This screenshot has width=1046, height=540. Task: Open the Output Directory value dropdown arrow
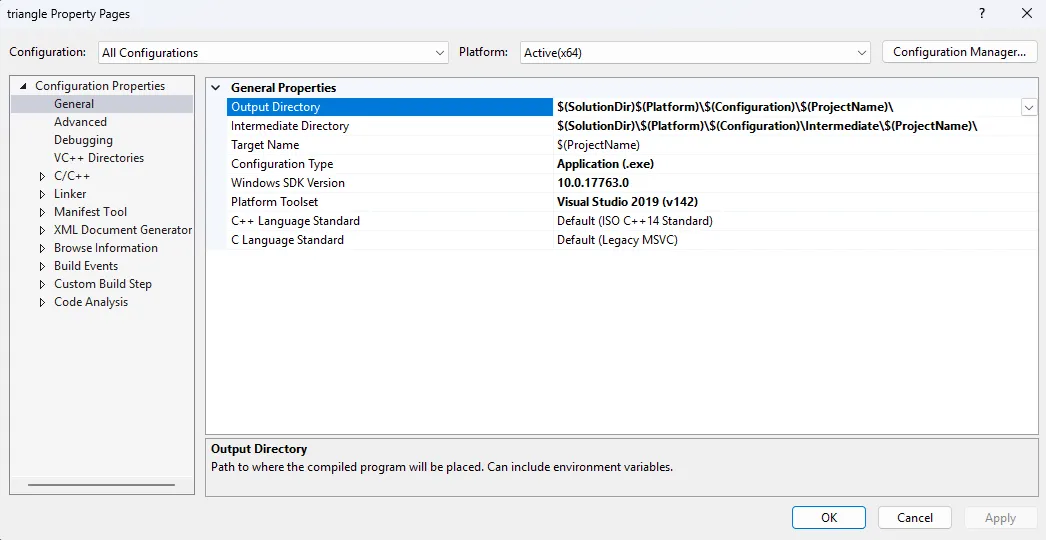(1028, 107)
